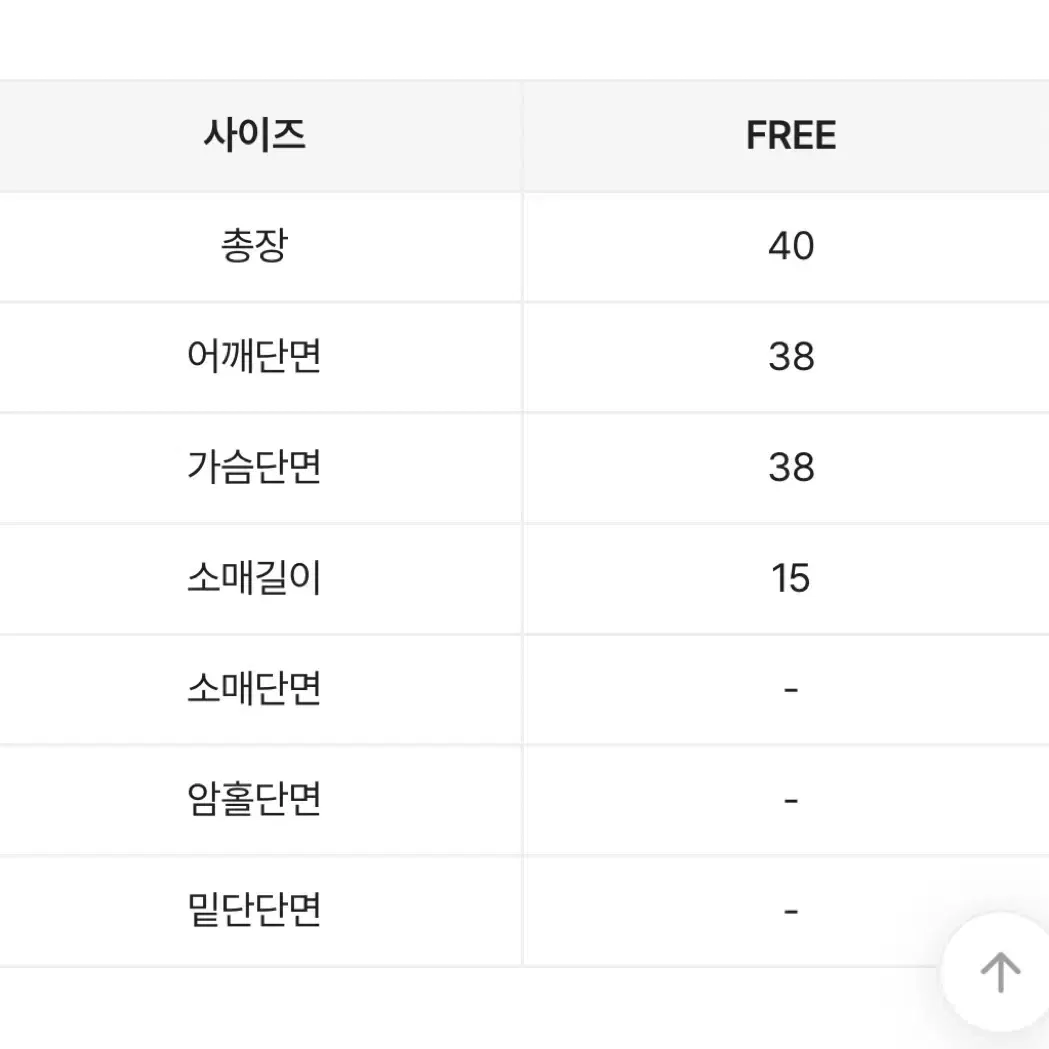
Task: Click the 소매단면 row label
Action: [254, 689]
